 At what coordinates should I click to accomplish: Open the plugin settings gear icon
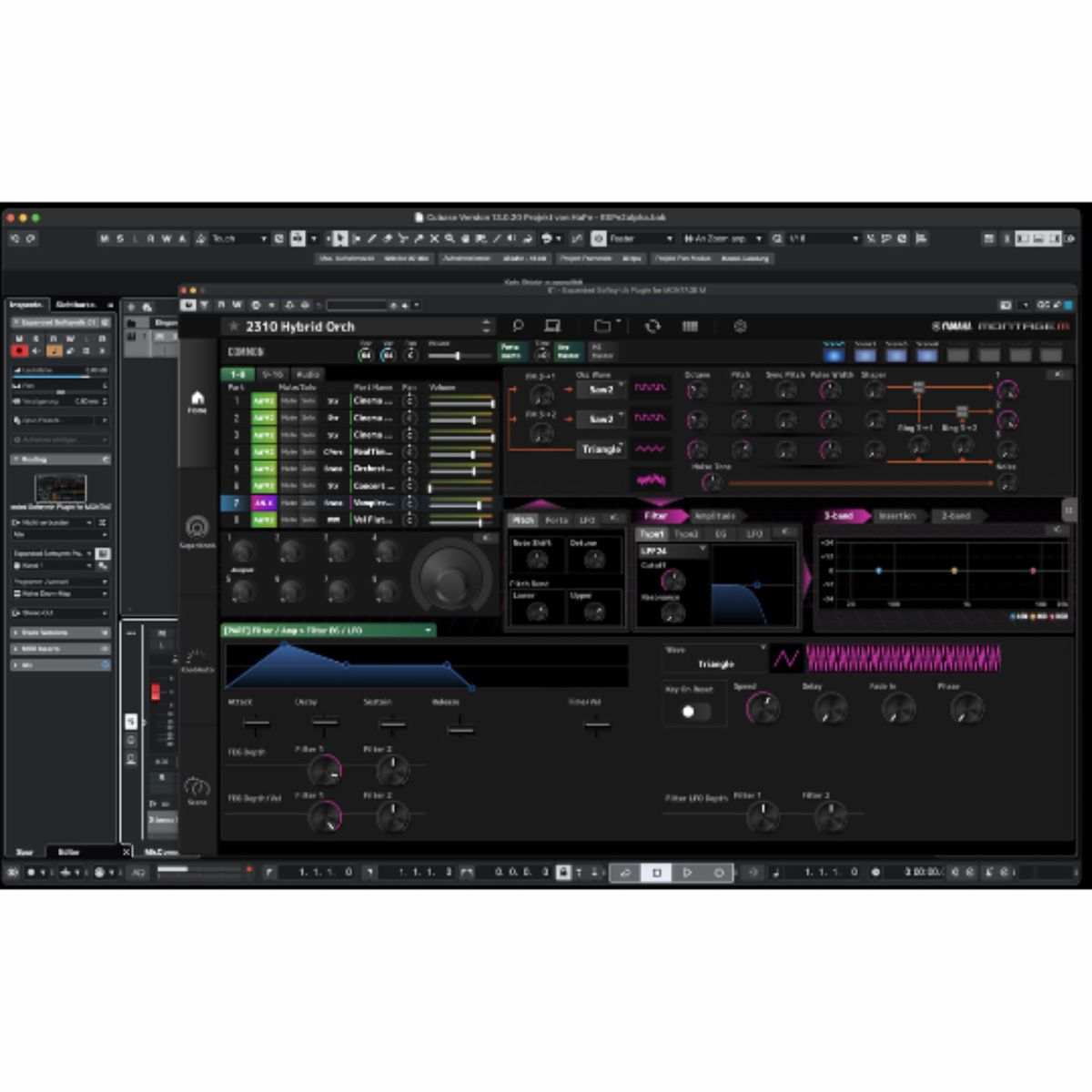(x=740, y=326)
